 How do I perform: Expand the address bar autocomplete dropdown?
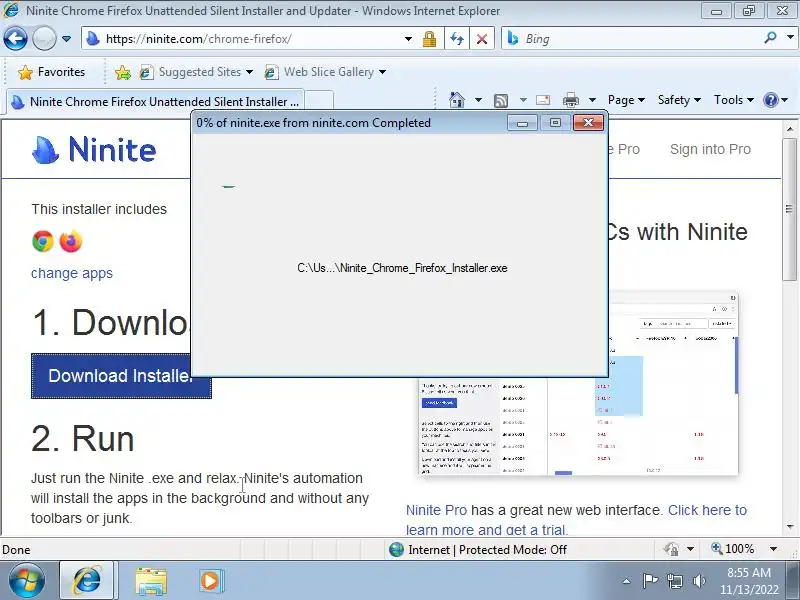[x=408, y=39]
